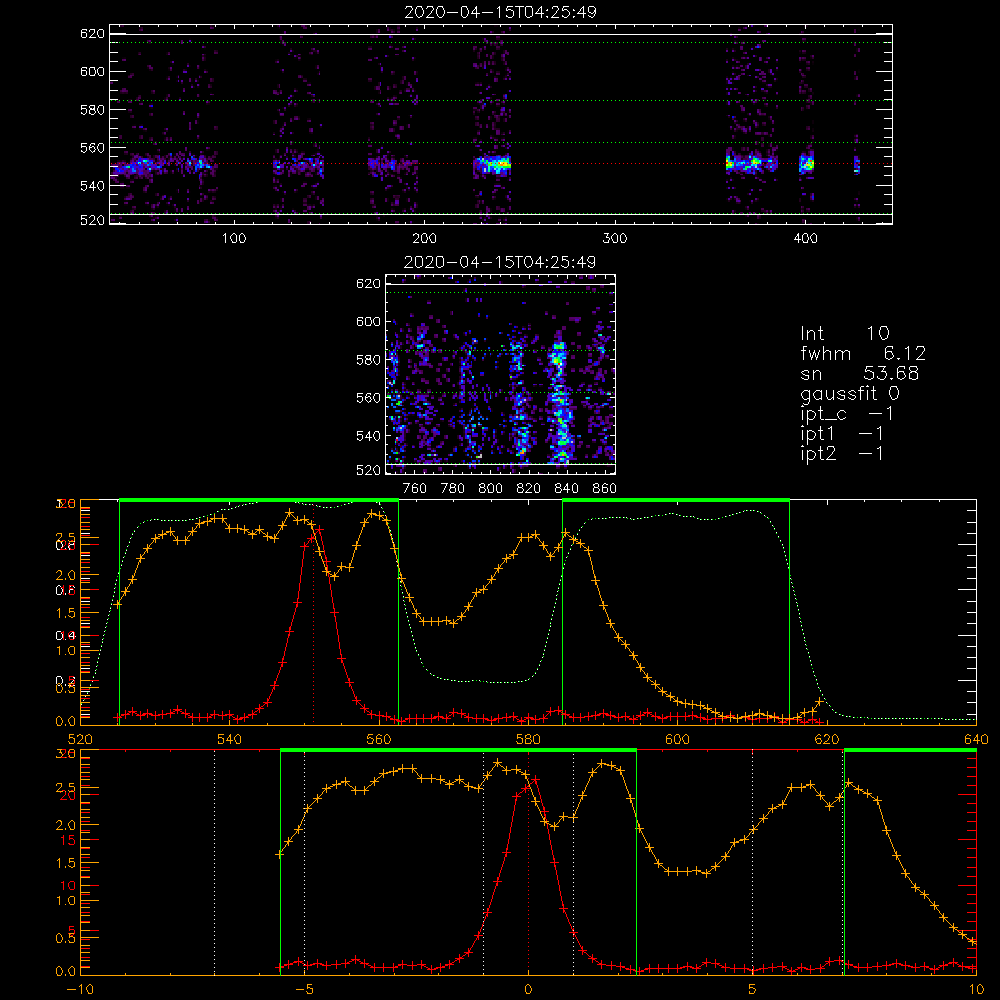Click x-axis label 820 of the small spectrogram
The width and height of the screenshot is (1000, 1000).
[x=528, y=489]
